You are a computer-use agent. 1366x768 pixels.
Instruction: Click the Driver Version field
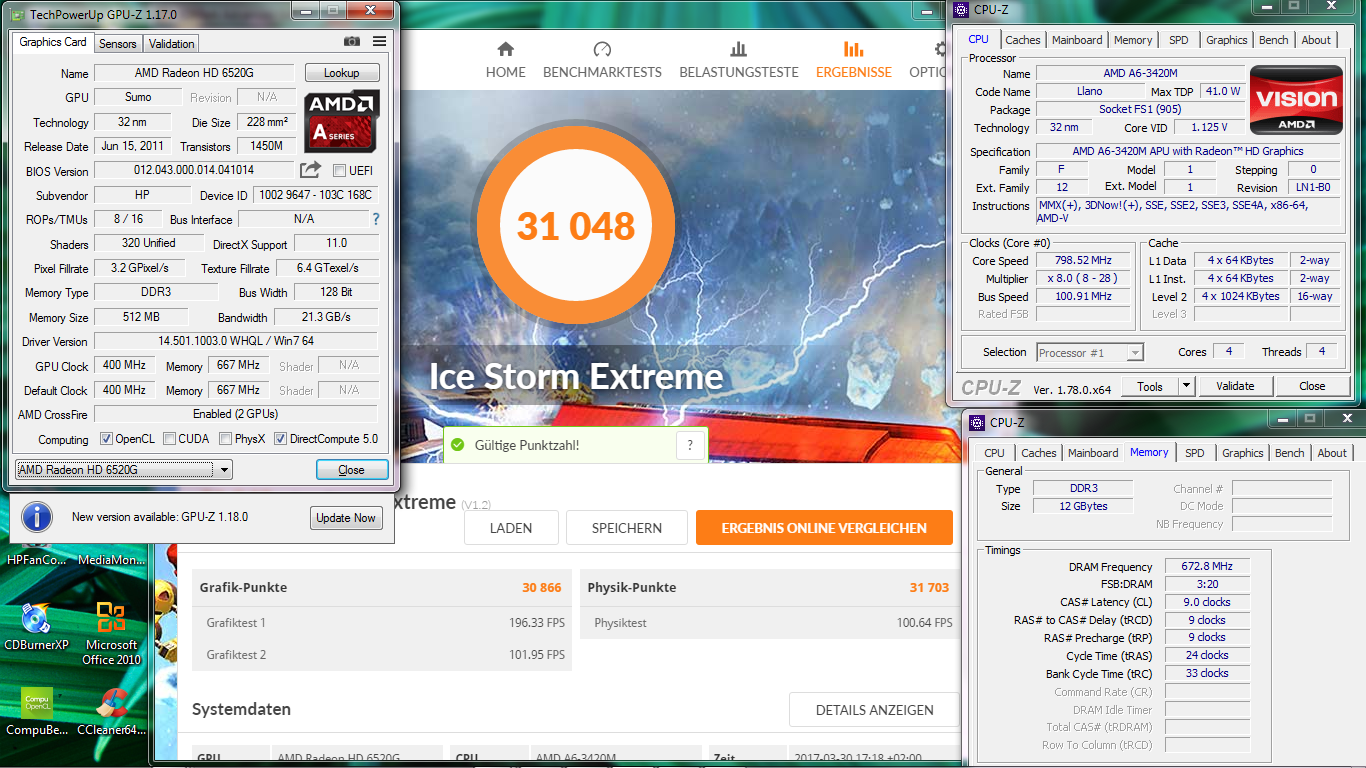click(x=236, y=341)
